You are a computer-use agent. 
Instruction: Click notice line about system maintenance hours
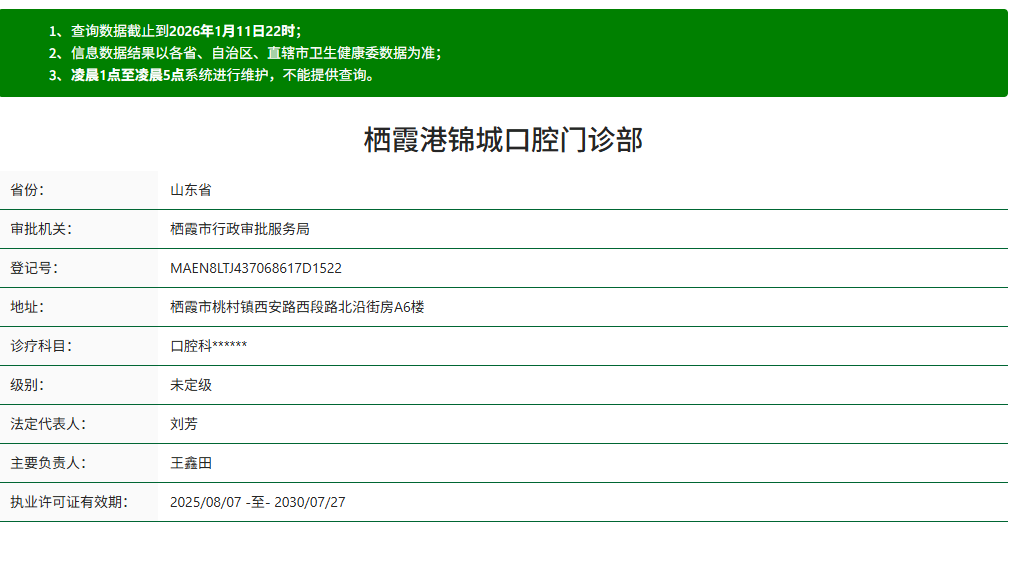(x=219, y=78)
